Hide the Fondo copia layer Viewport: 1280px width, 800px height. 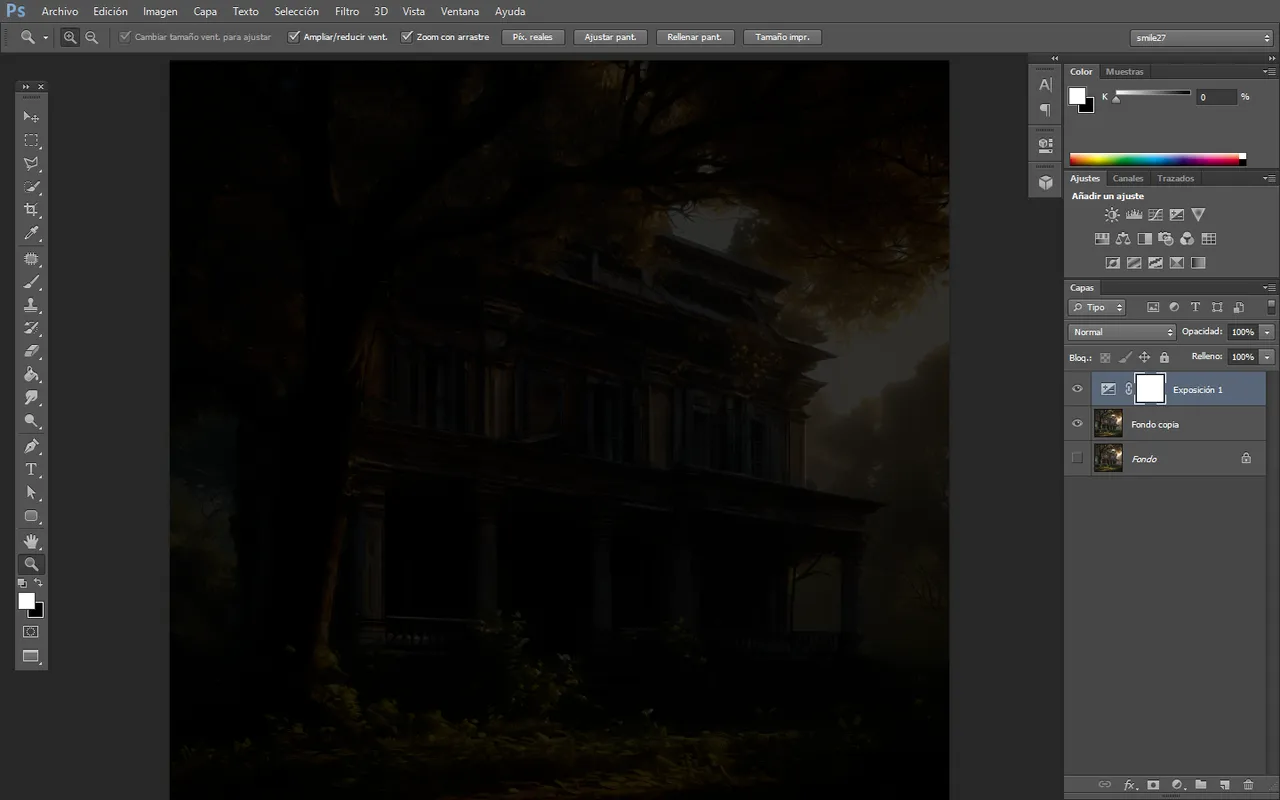click(x=1077, y=423)
